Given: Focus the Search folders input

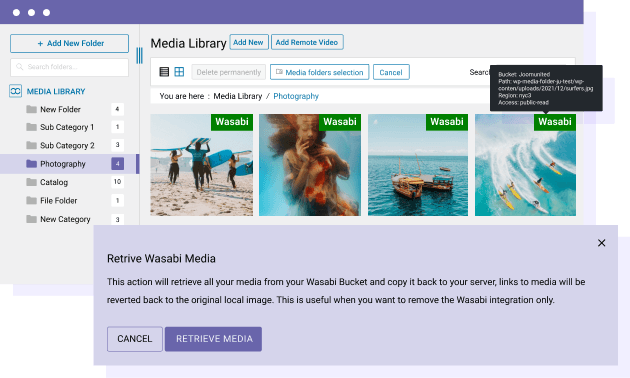Looking at the screenshot, I should coord(70,67).
